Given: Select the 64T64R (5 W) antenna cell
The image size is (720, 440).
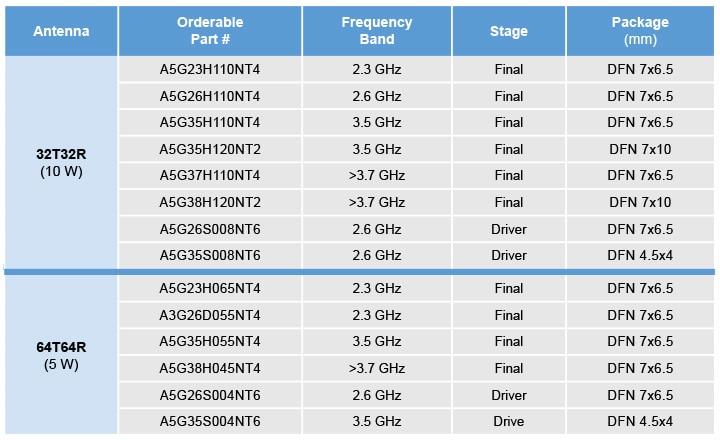Looking at the screenshot, I should point(61,355).
